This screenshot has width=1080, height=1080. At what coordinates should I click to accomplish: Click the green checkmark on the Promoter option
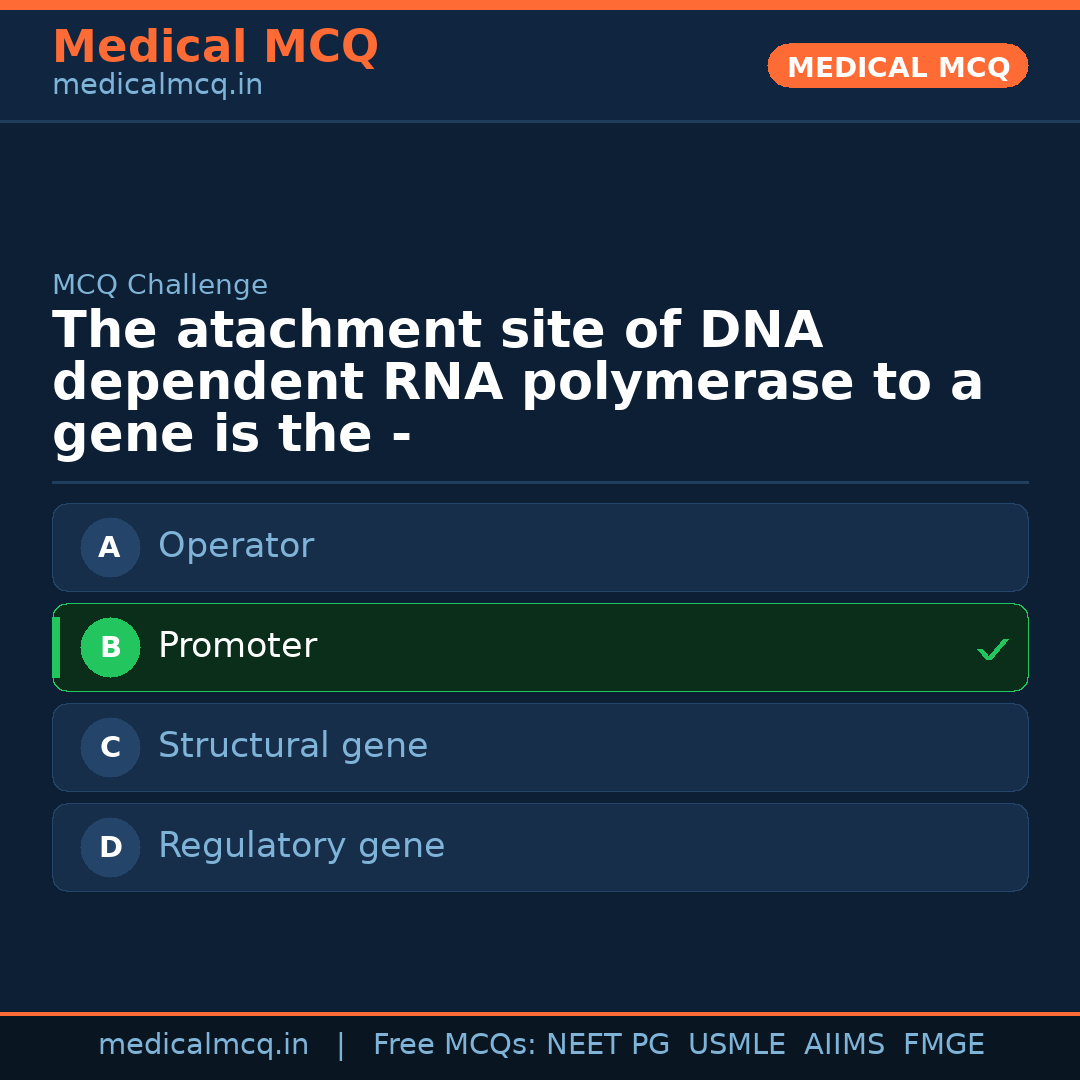tap(993, 650)
